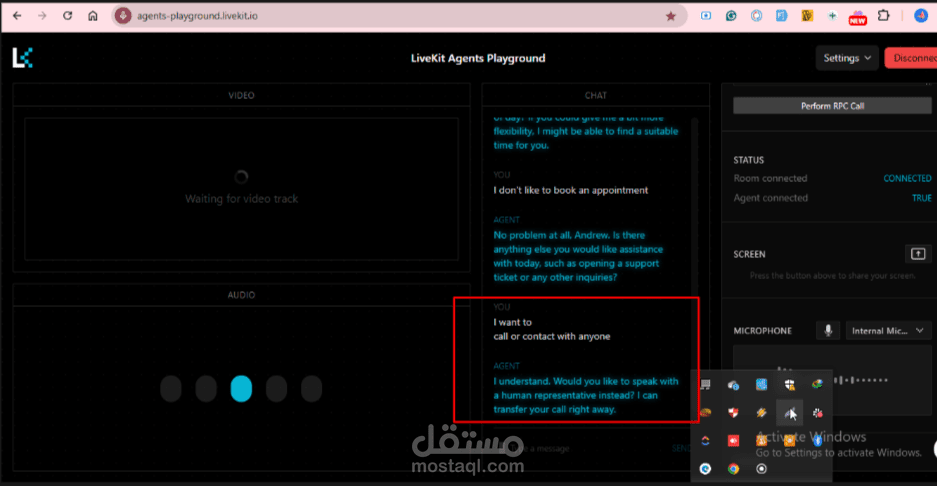Open the white circle tray icon
This screenshot has height=486, width=937.
point(761,469)
